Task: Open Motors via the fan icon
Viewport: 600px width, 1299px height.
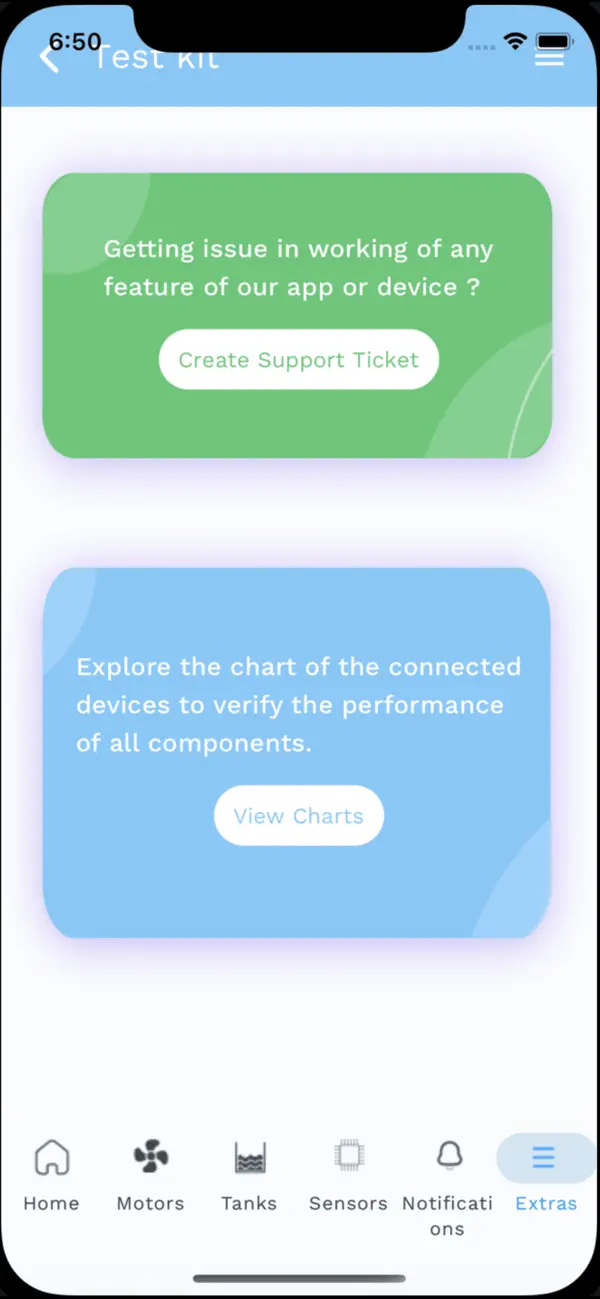Action: point(149,1158)
